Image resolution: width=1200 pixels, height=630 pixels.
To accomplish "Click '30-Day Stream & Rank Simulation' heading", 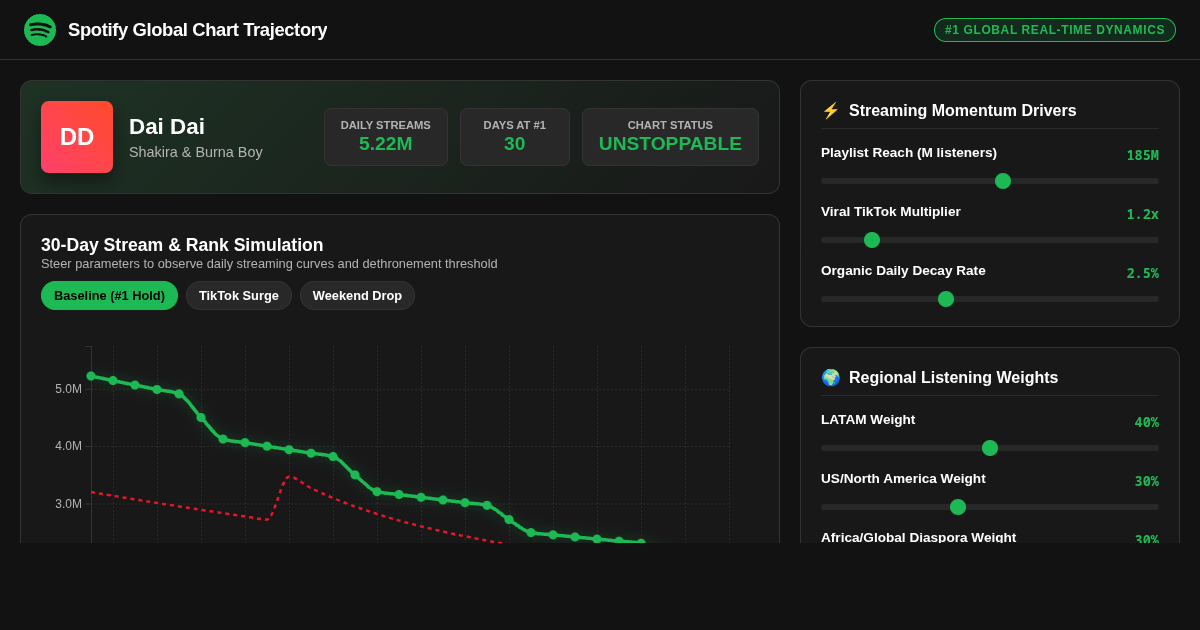I will 182,245.
